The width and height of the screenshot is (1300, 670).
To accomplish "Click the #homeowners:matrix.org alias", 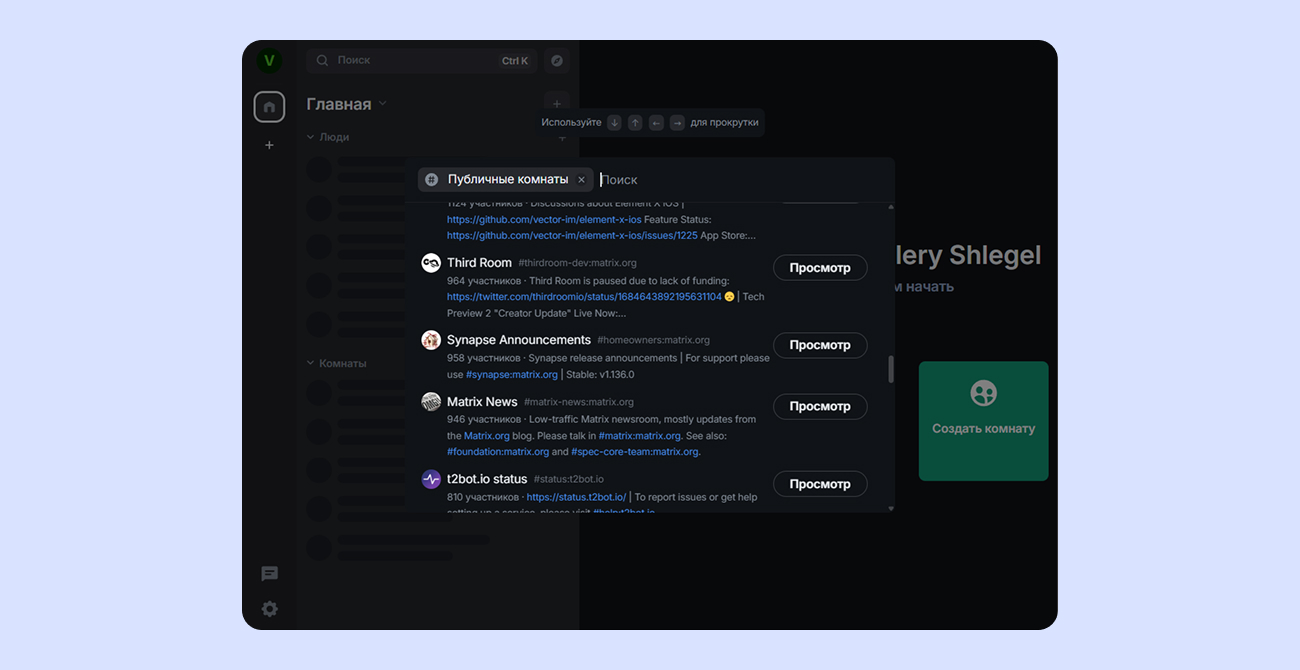I will coord(653,340).
